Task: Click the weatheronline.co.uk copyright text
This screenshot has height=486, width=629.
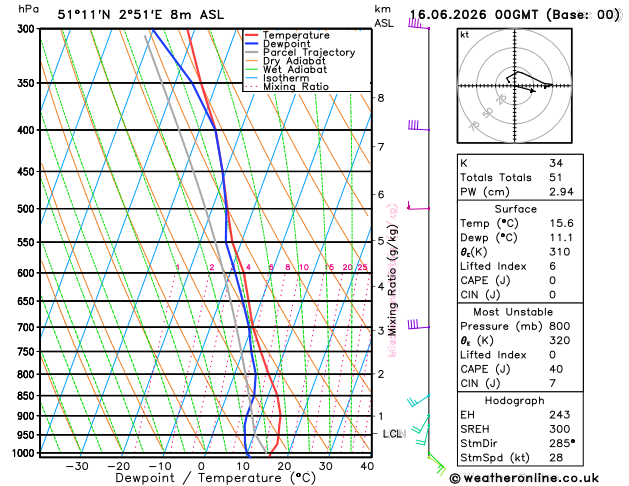Action: point(524,478)
